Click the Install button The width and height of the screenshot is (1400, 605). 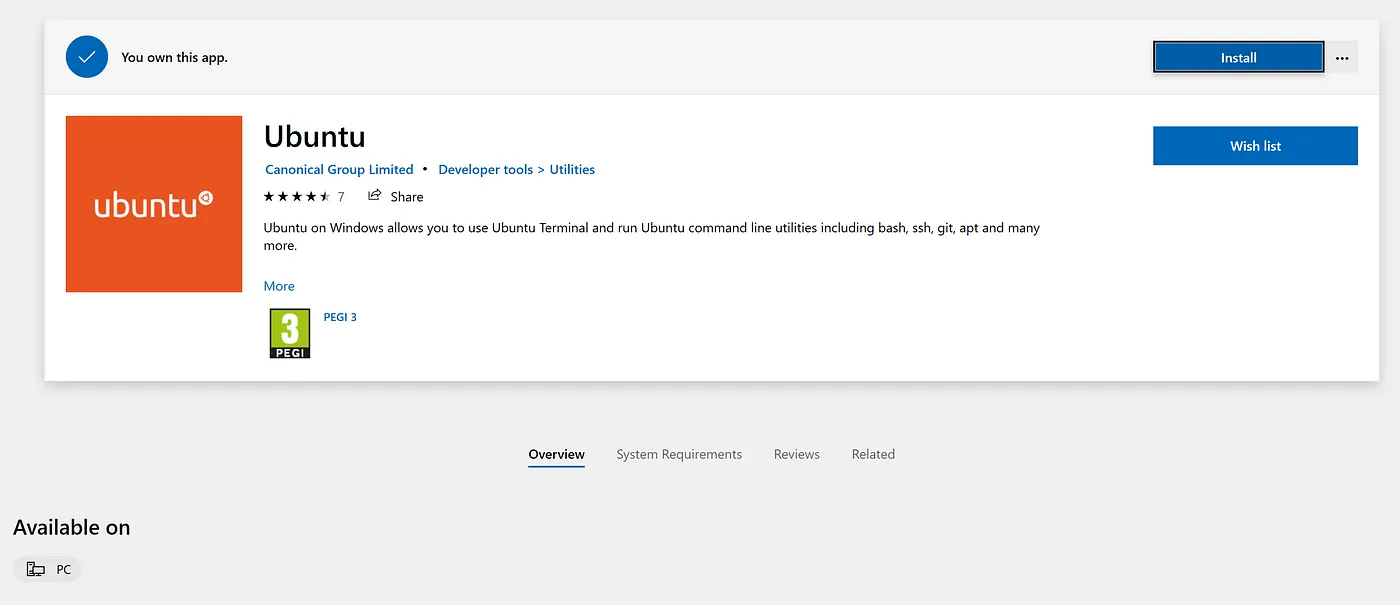click(1238, 57)
